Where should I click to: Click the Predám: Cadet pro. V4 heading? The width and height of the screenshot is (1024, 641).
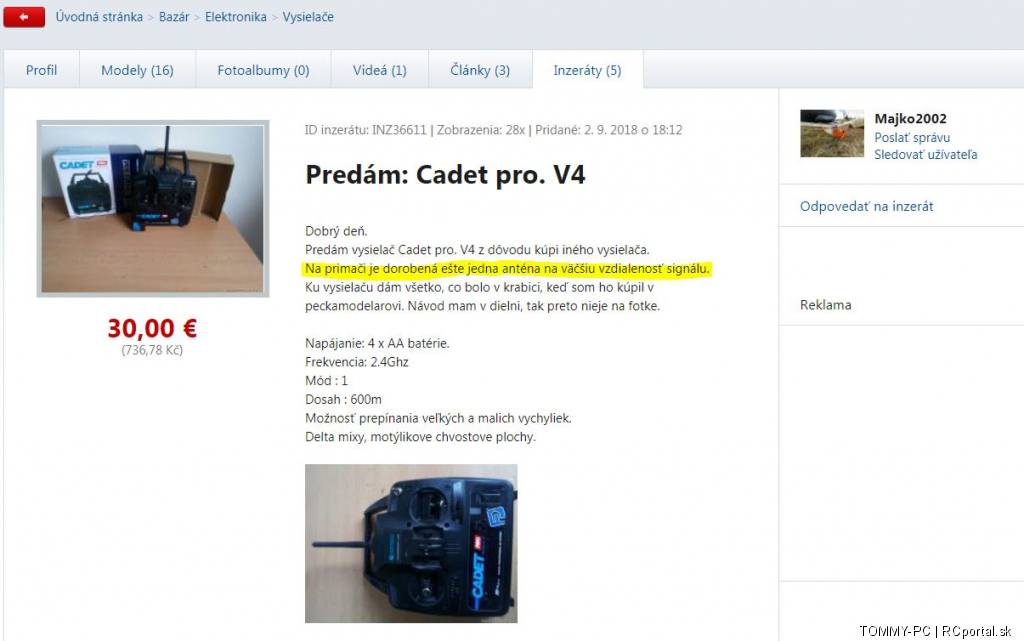445,175
